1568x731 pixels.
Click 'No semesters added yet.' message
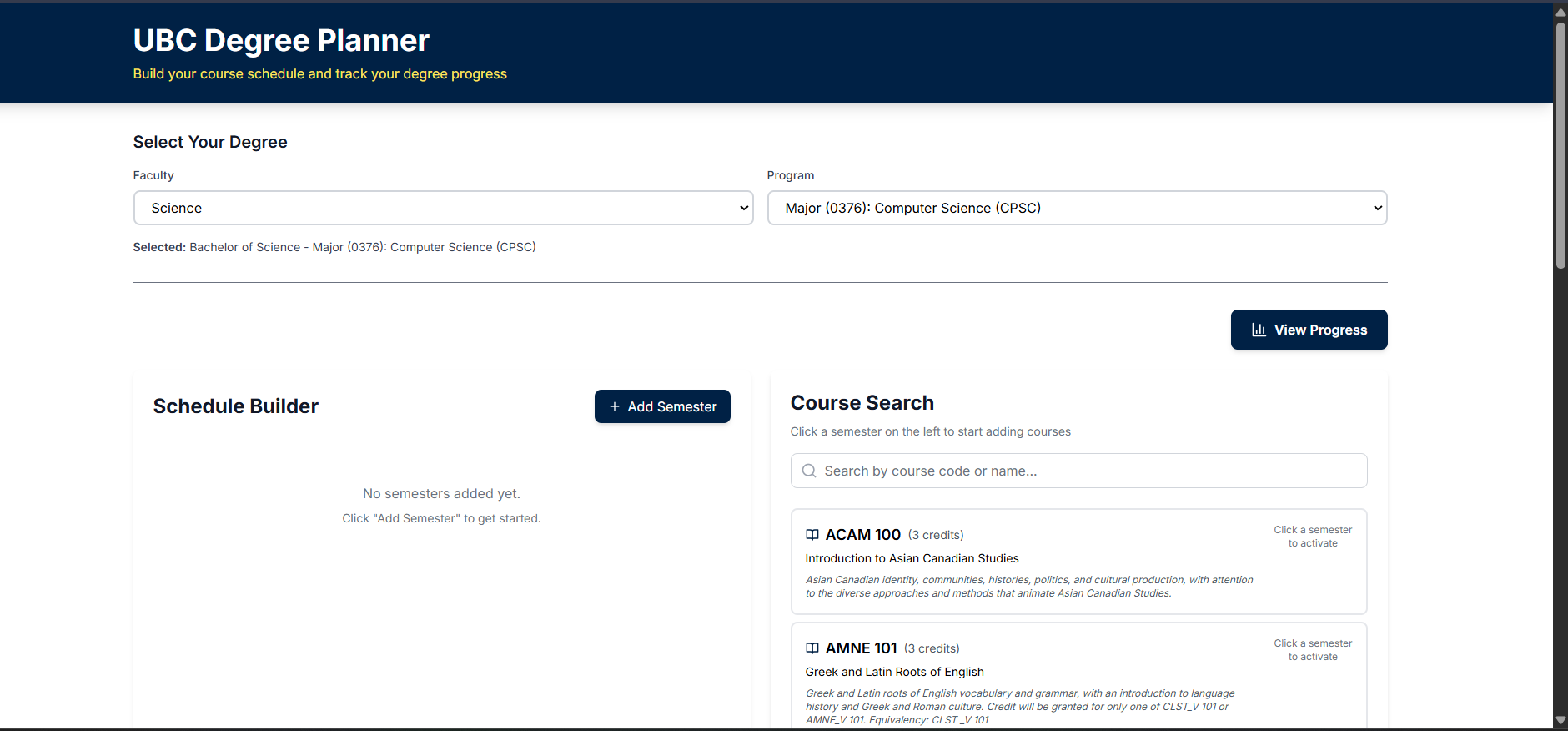[x=442, y=494]
